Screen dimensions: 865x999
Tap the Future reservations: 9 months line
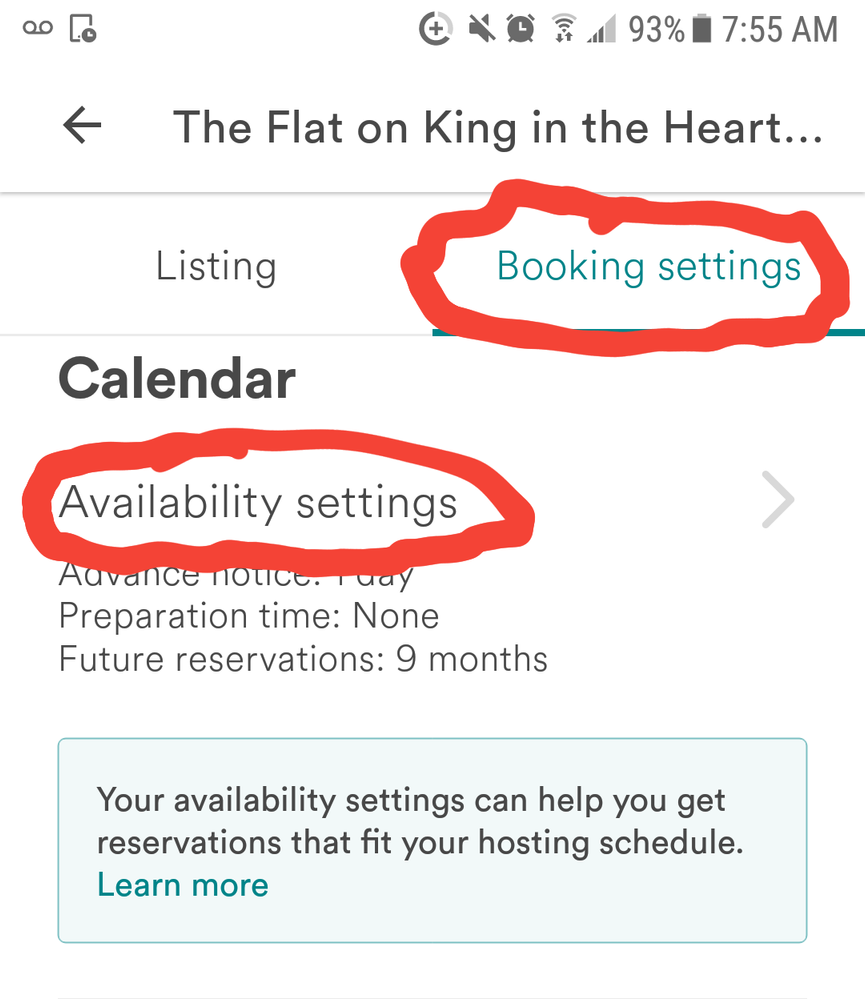(303, 659)
